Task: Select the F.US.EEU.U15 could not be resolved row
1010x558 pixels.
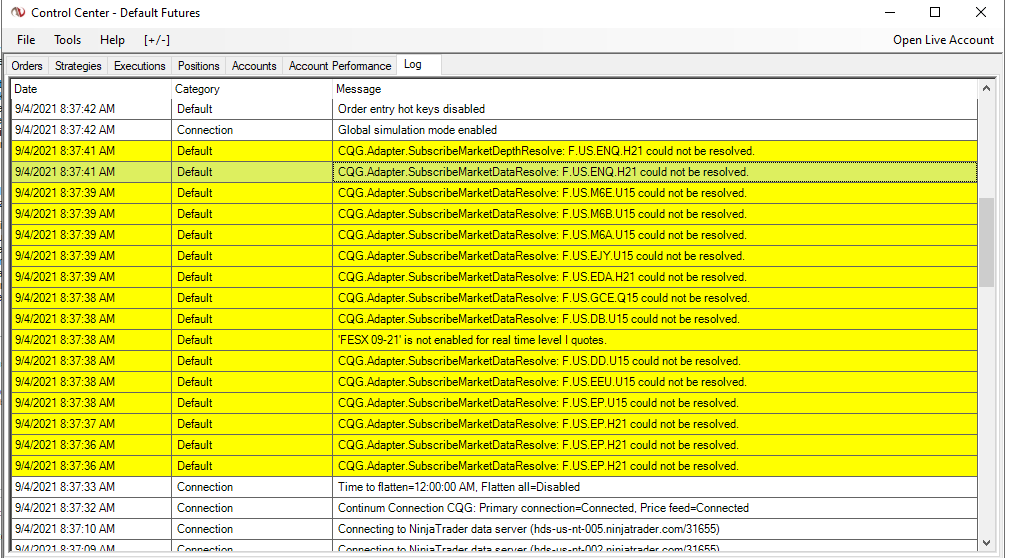Action: [494, 382]
